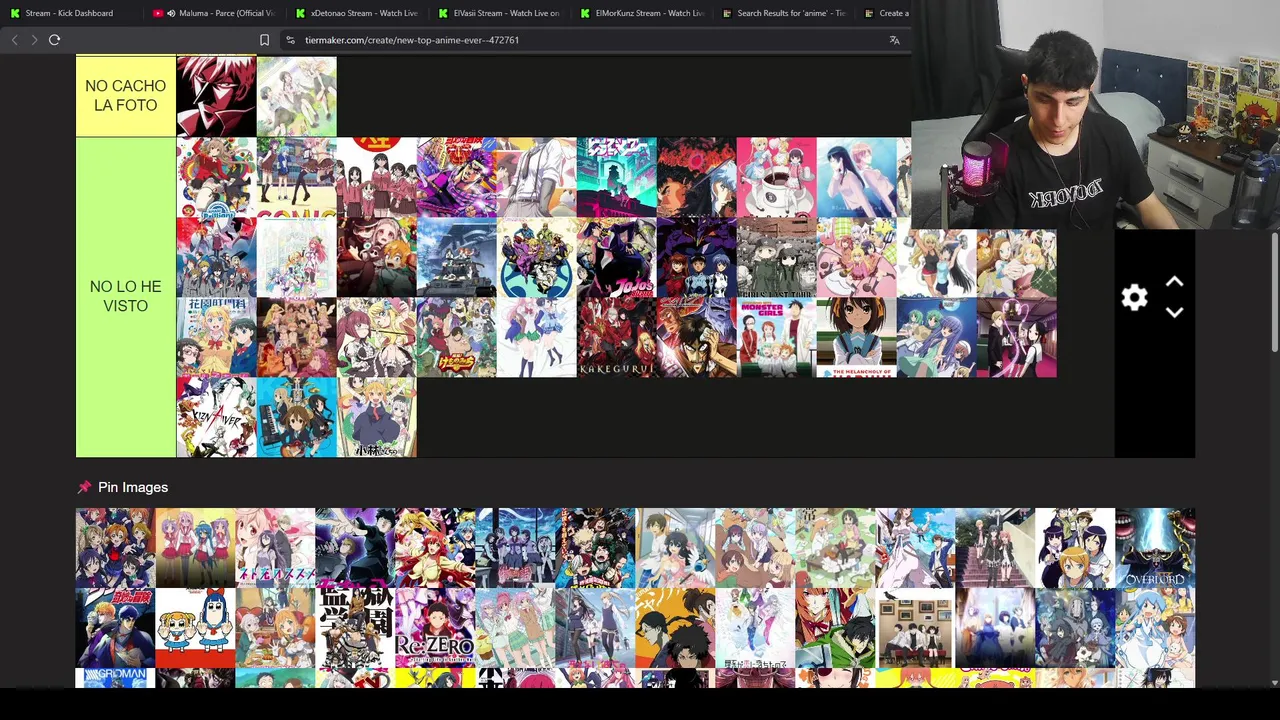Pick the Lucky Star girls image
1280x720 pixels.
click(195, 548)
